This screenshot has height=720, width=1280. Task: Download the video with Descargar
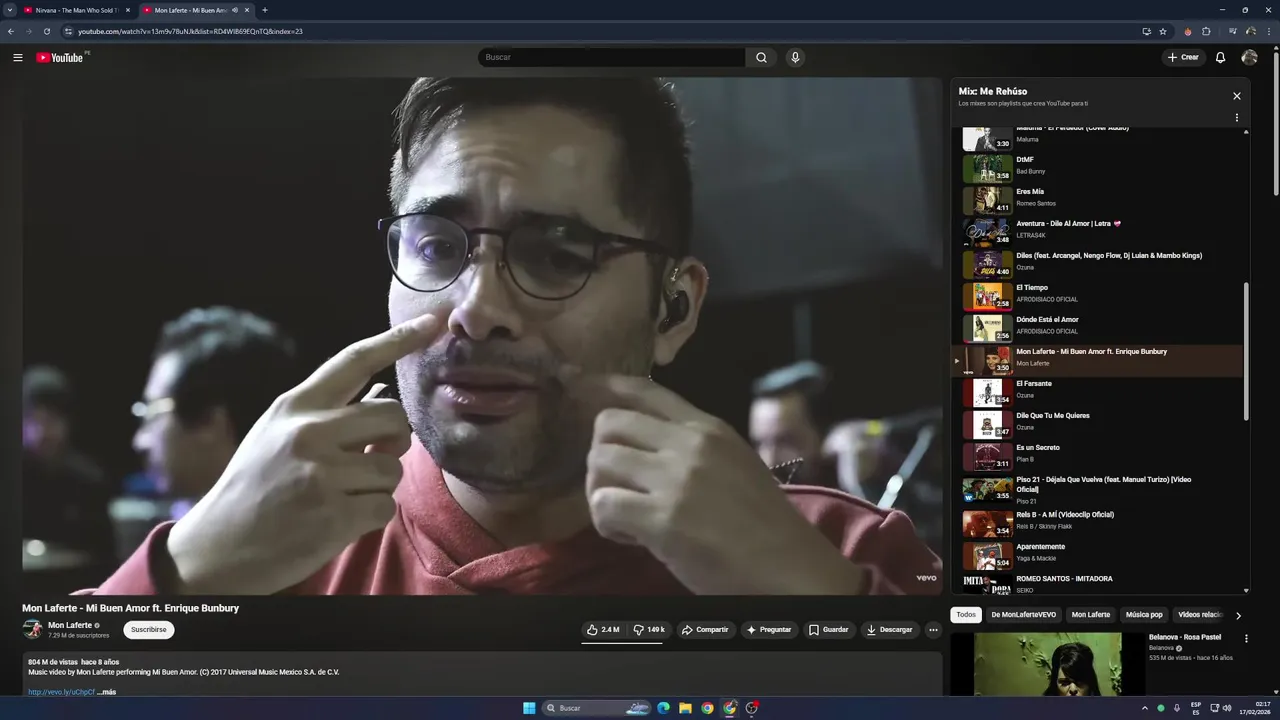890,630
